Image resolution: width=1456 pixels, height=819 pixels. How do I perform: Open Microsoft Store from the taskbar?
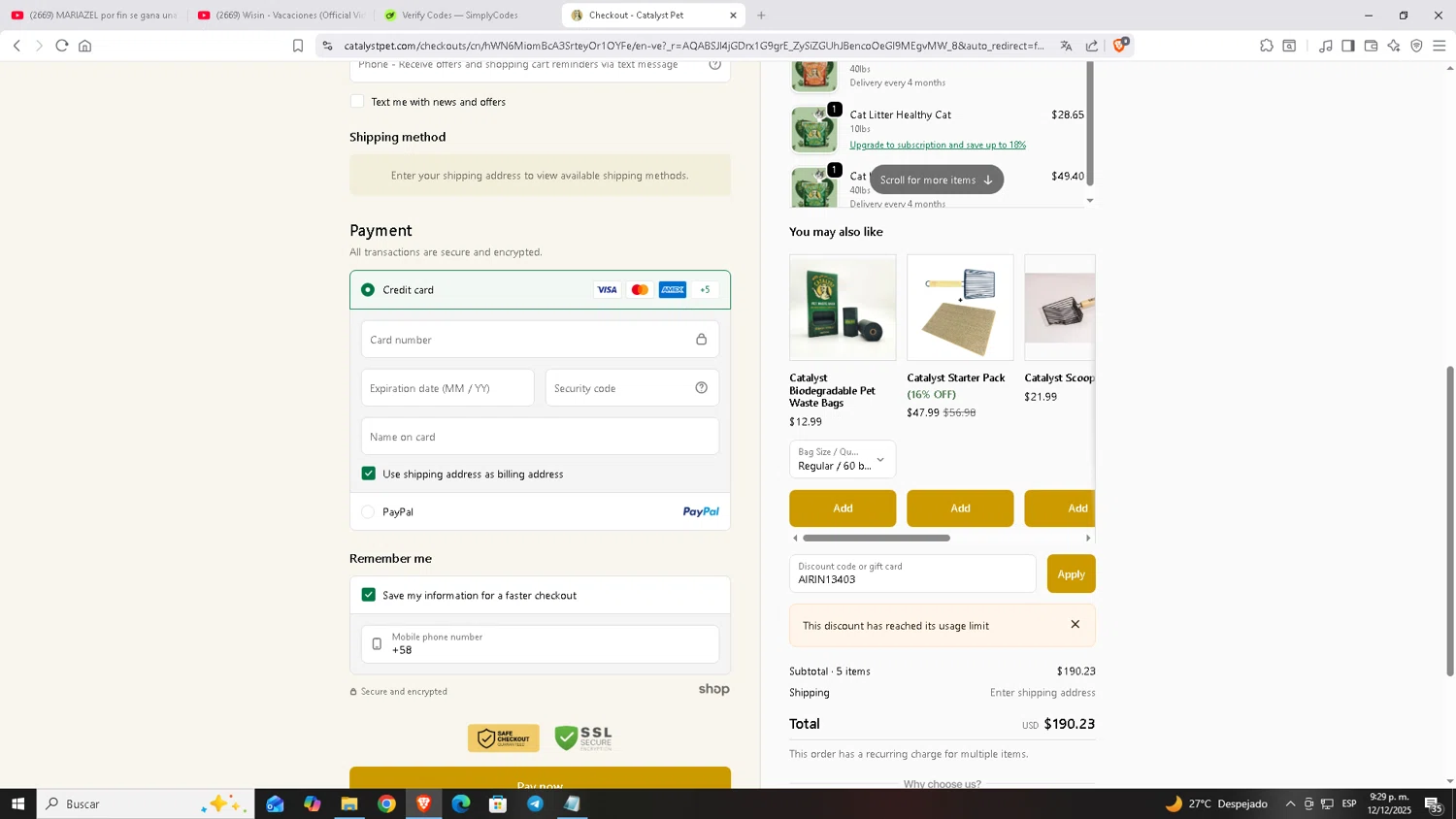498,803
